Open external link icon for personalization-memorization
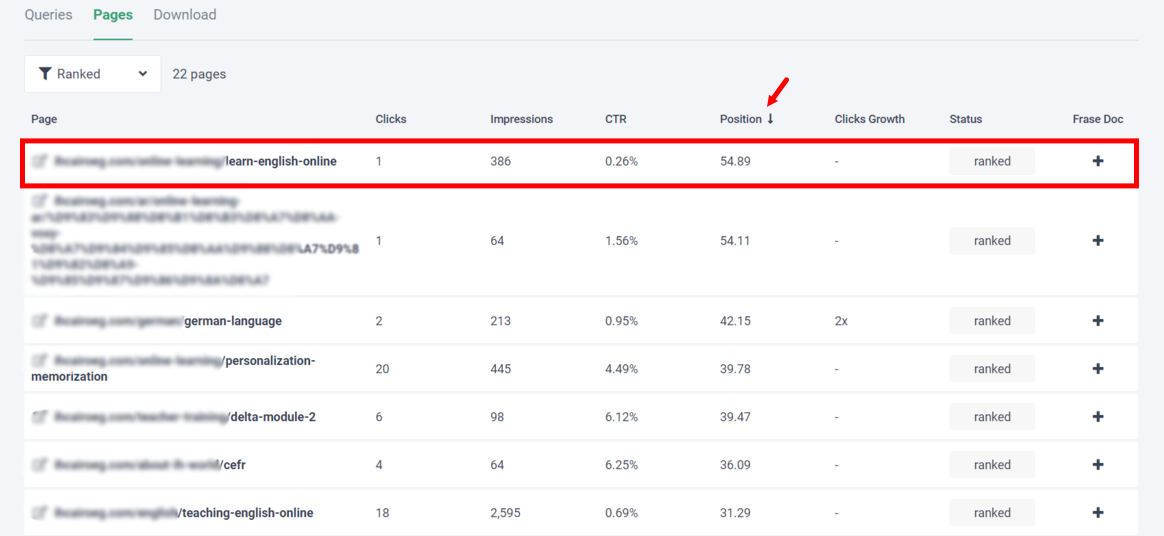The height and width of the screenshot is (536, 1164). pyautogui.click(x=39, y=361)
